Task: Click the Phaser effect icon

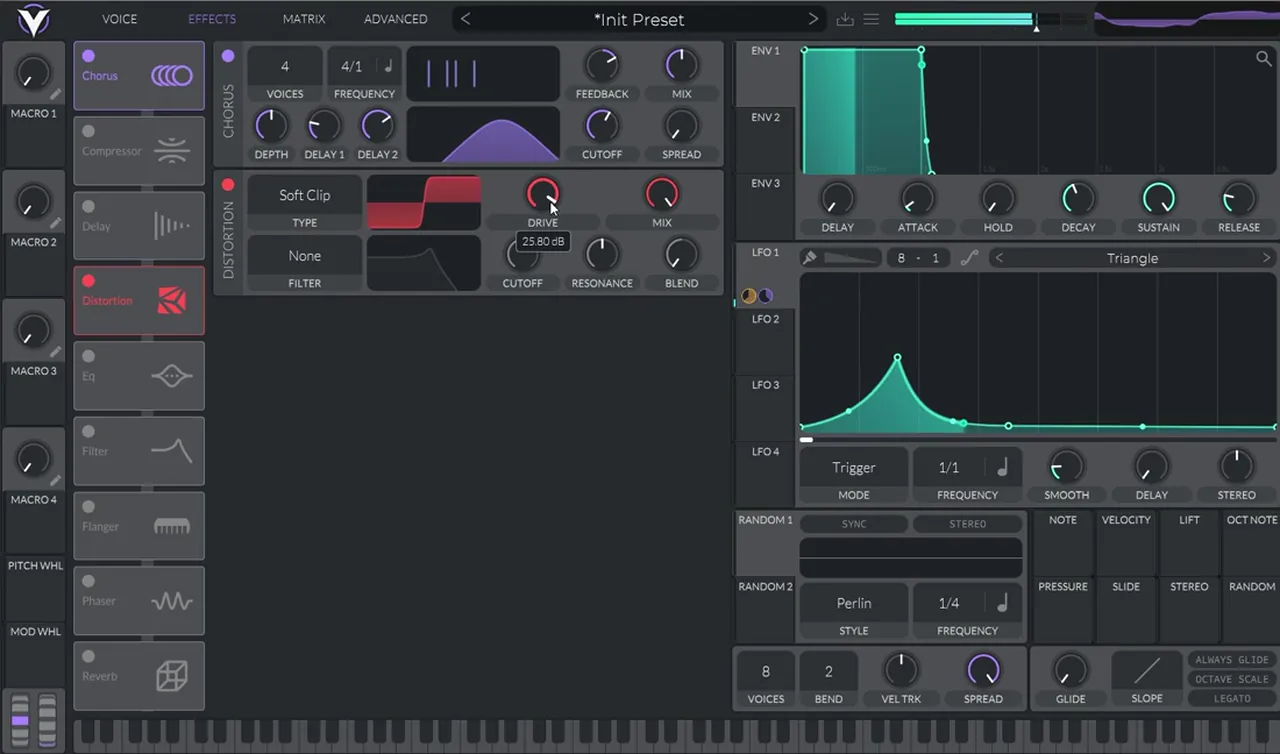Action: click(x=171, y=601)
